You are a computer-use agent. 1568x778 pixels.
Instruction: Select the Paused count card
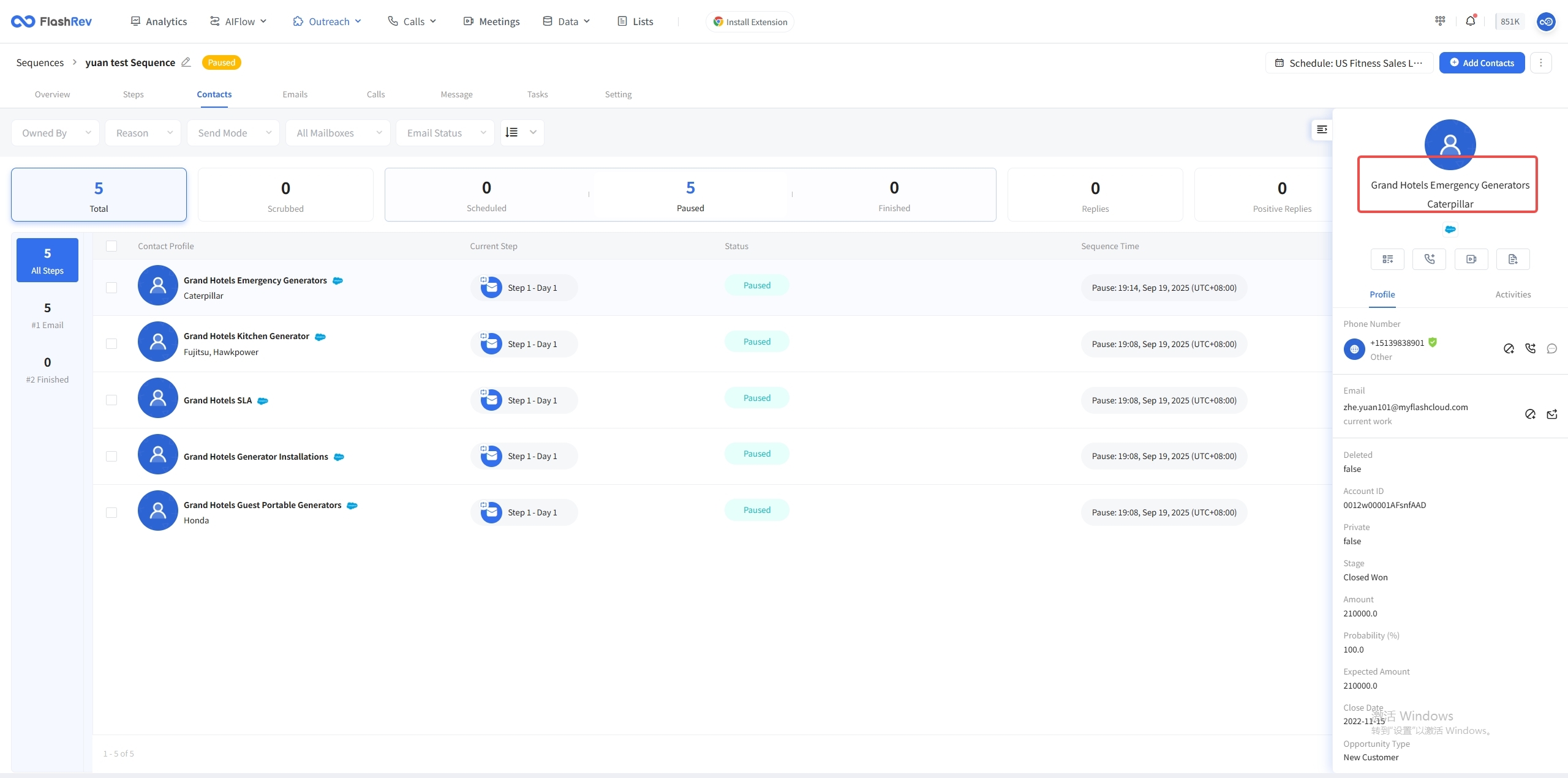(690, 195)
